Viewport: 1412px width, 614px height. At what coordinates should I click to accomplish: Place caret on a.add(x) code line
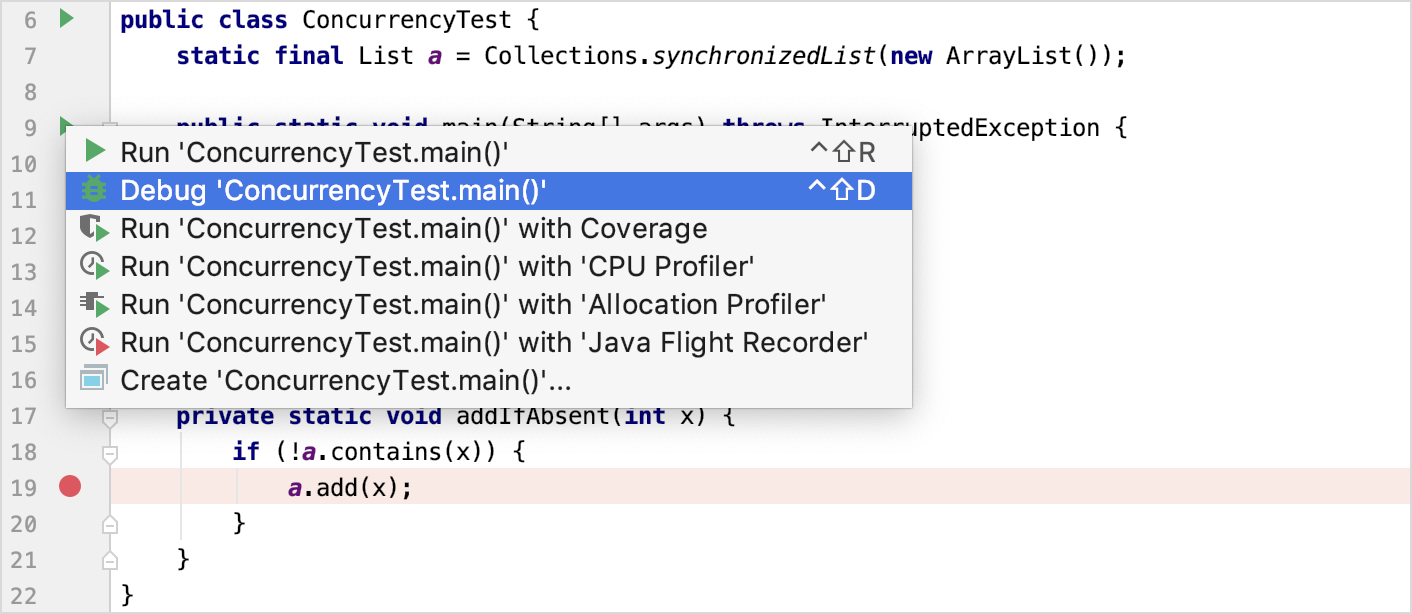coord(350,487)
